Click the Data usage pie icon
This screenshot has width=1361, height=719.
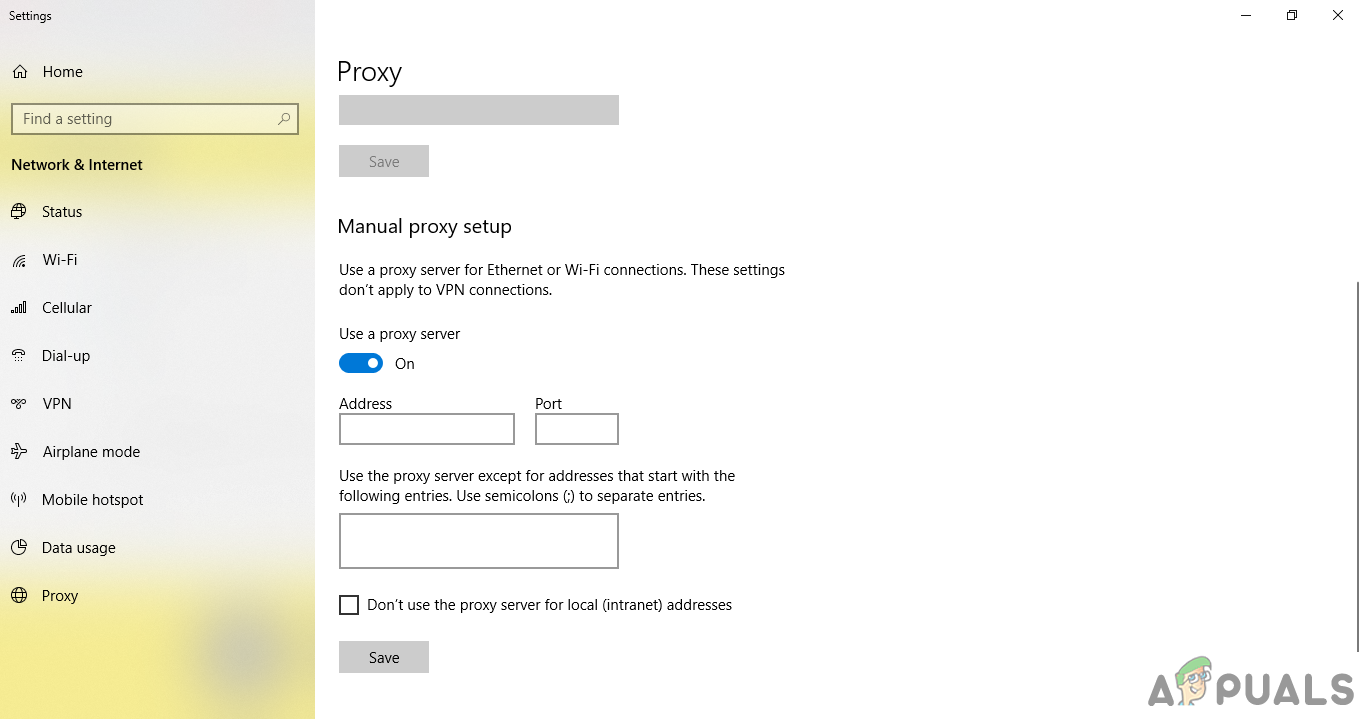[x=19, y=548]
